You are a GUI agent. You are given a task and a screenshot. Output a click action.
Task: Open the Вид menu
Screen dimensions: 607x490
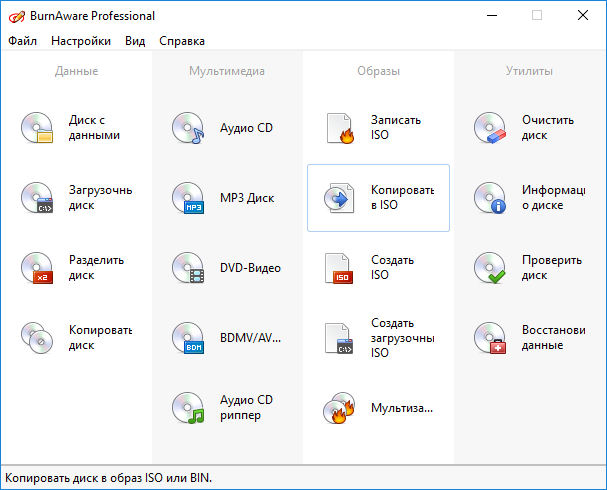pos(135,41)
